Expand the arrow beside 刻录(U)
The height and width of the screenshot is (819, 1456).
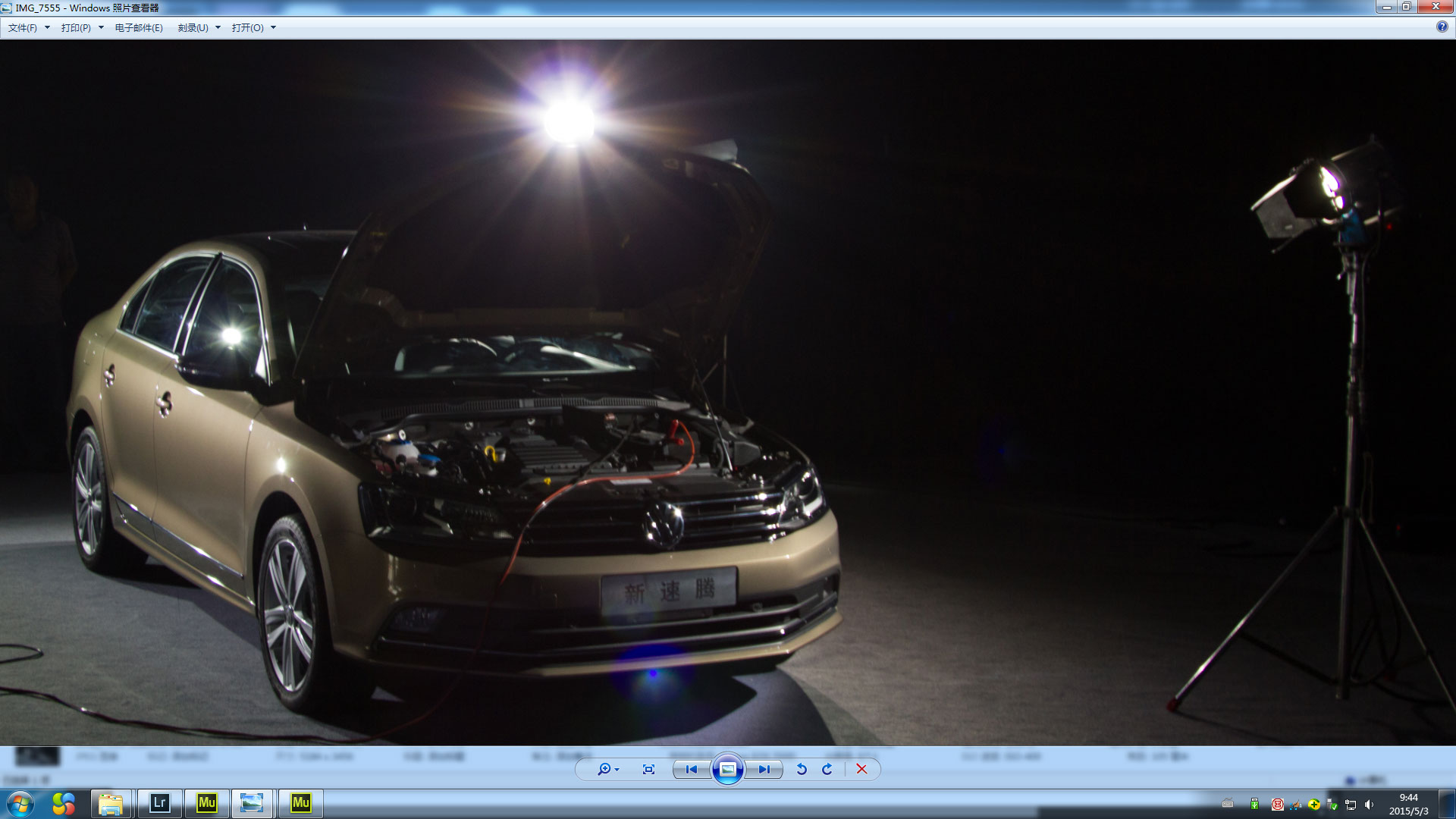[x=218, y=27]
